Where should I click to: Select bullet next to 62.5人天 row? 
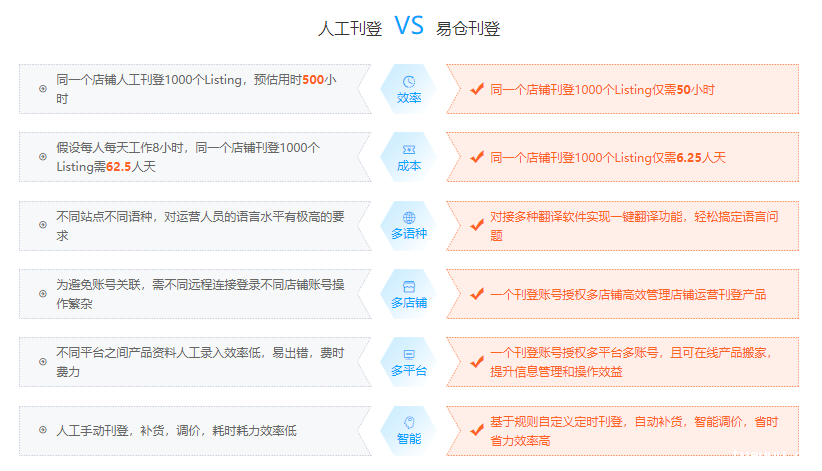click(43, 157)
